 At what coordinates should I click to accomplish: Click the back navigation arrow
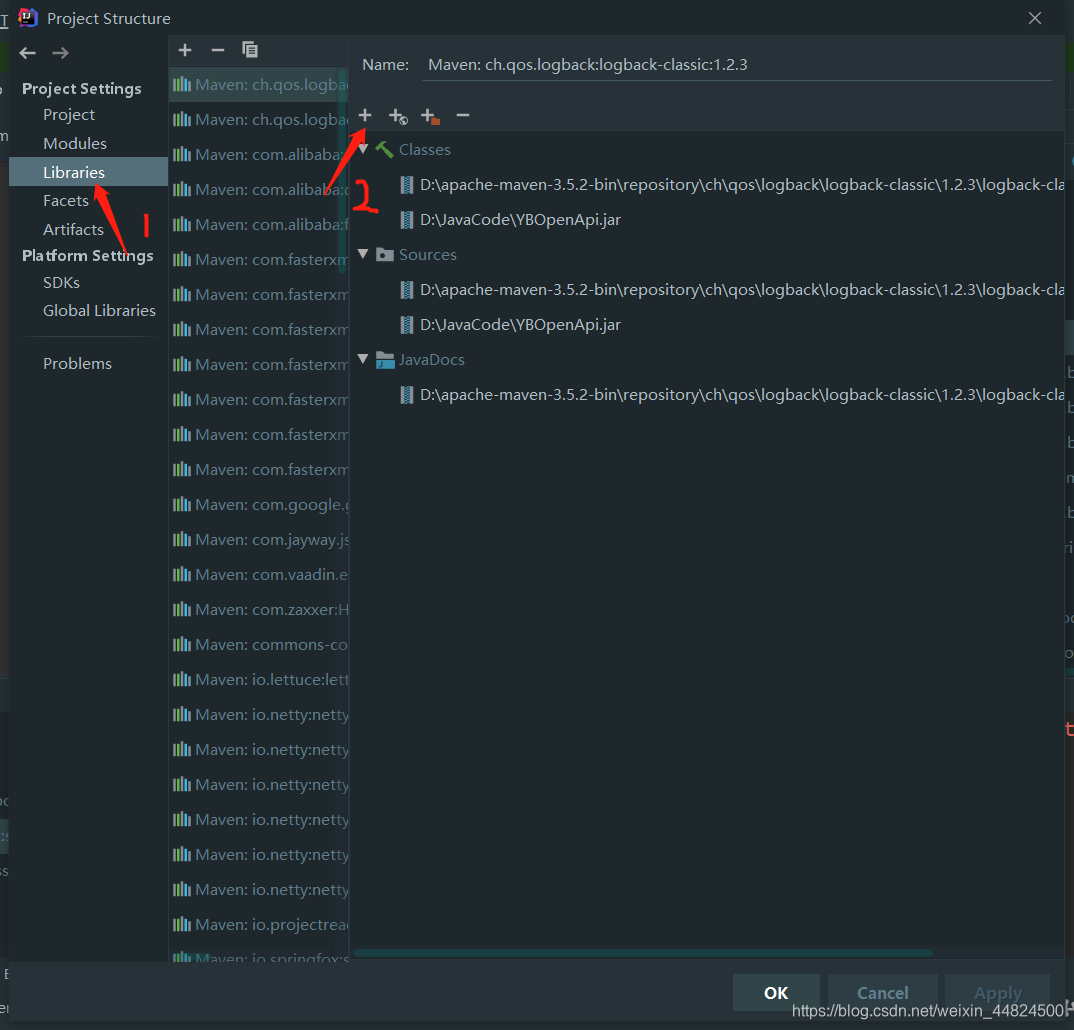point(27,53)
